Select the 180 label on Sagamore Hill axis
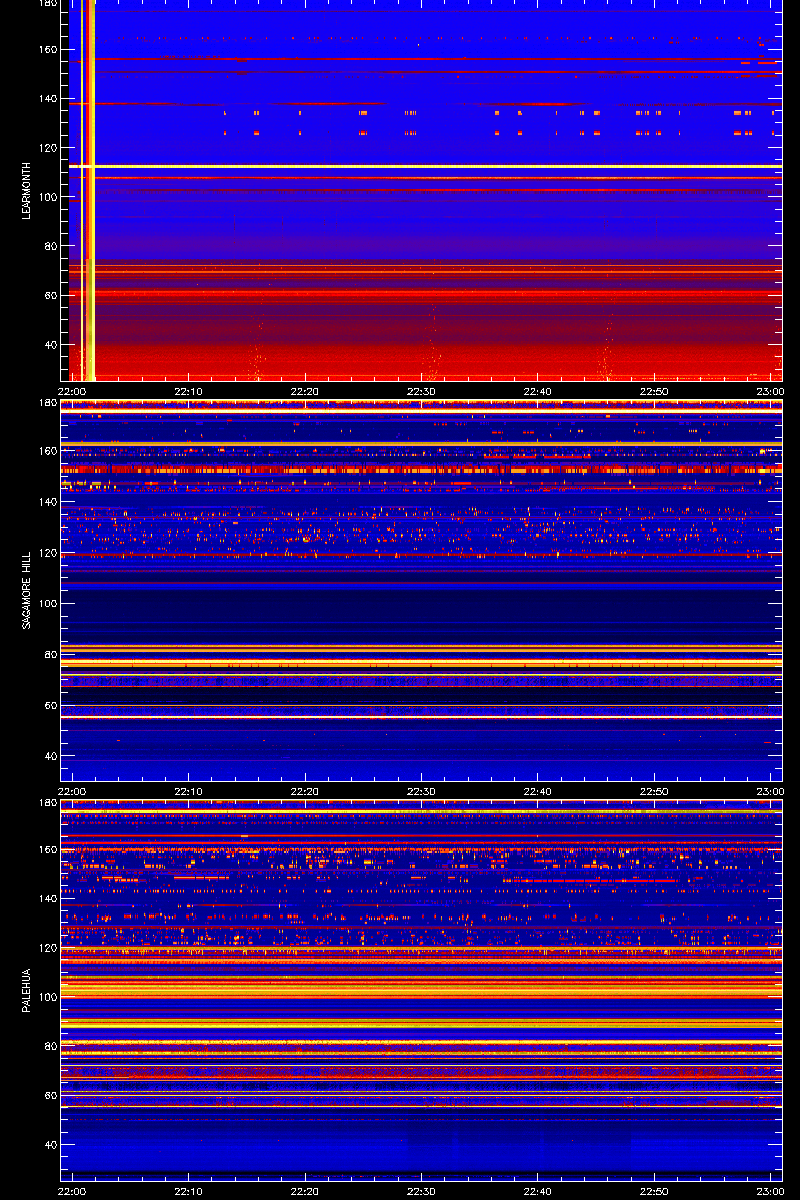 49,404
